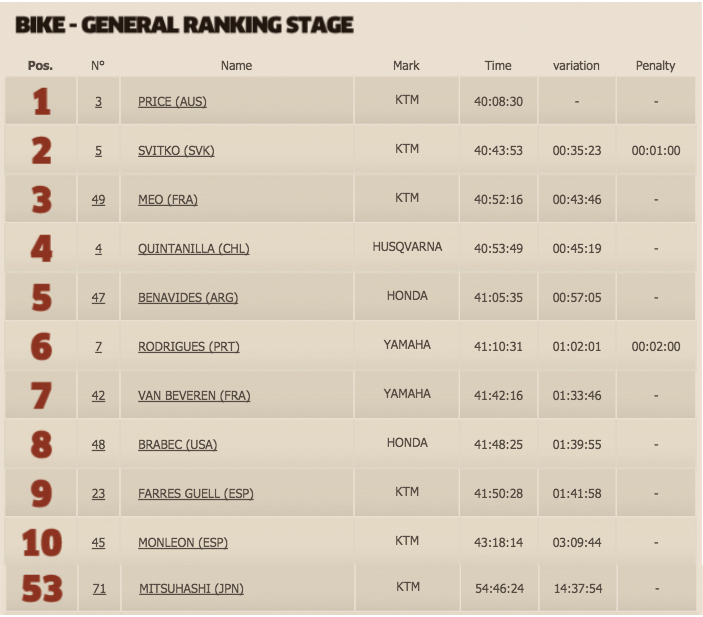Click bike number 23 link
This screenshot has width=703, height=617.
(x=98, y=494)
